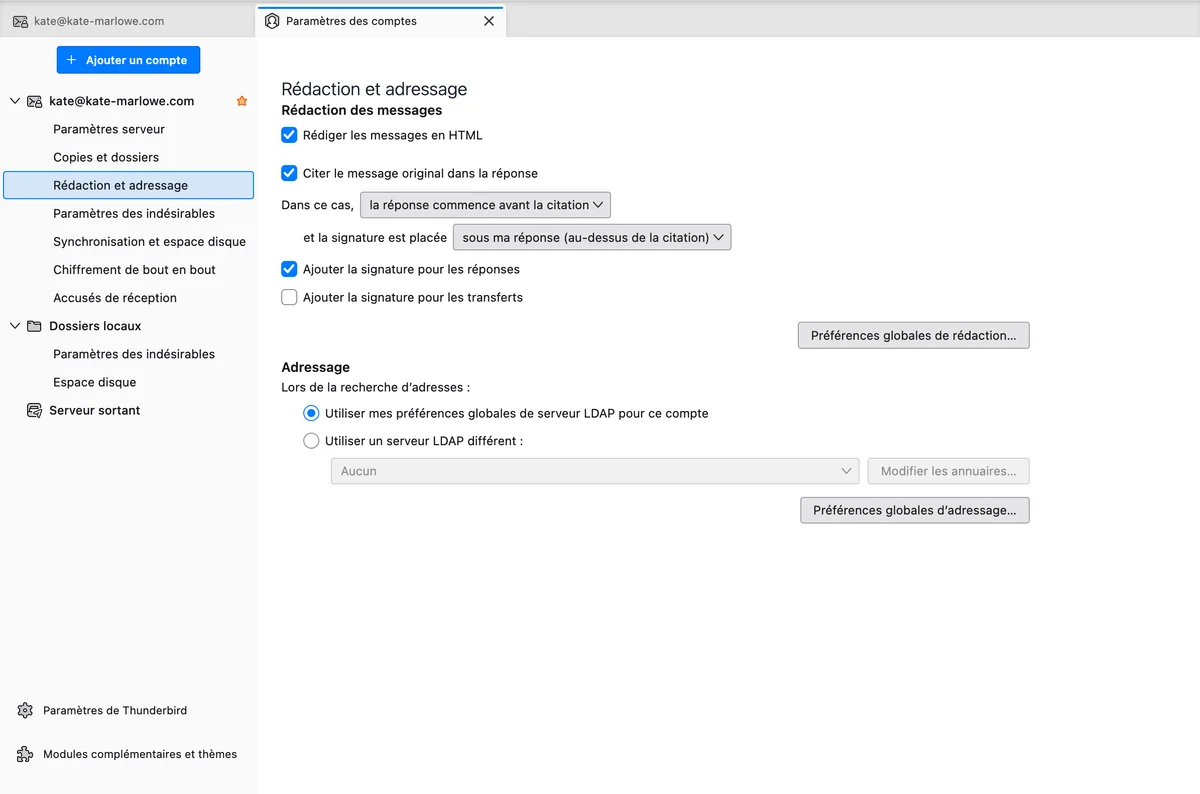Click the Dans ce cas label
The image size is (1200, 794).
[x=317, y=205]
